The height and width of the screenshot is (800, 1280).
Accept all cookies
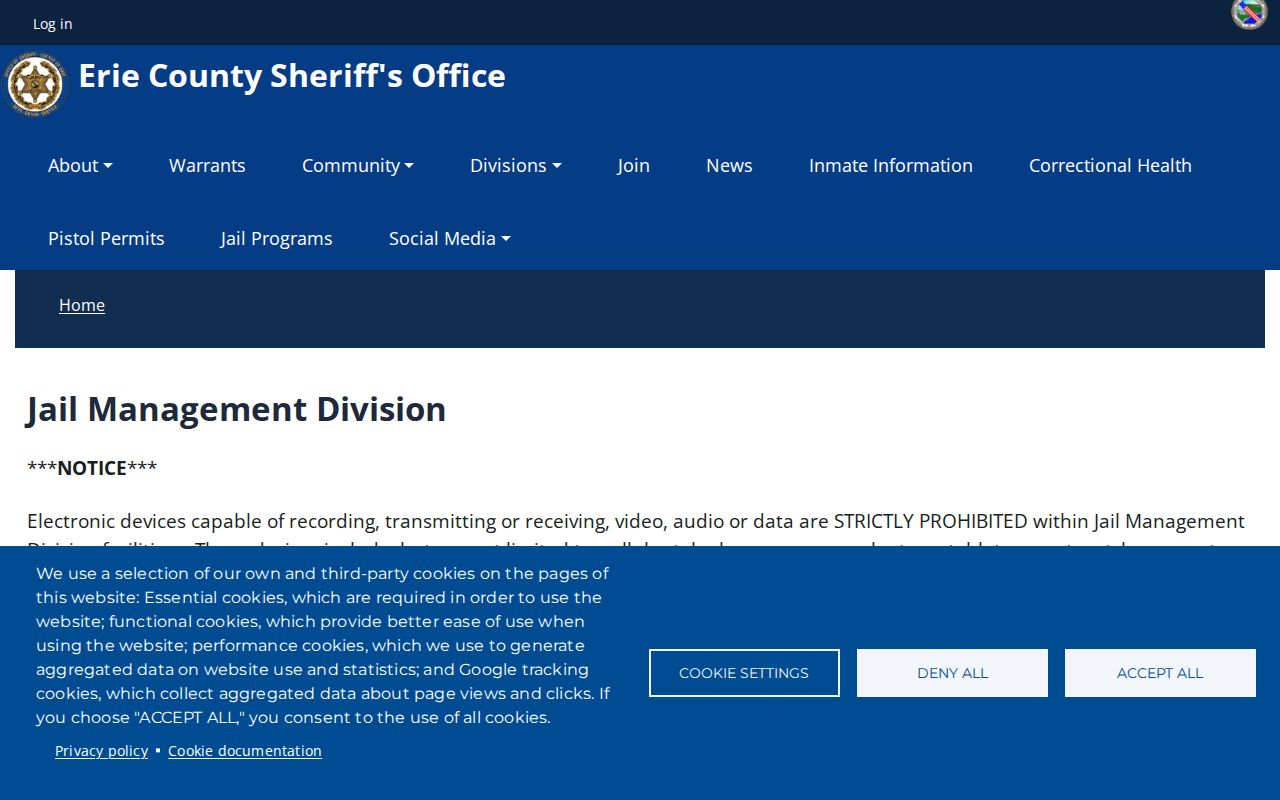pos(1160,673)
